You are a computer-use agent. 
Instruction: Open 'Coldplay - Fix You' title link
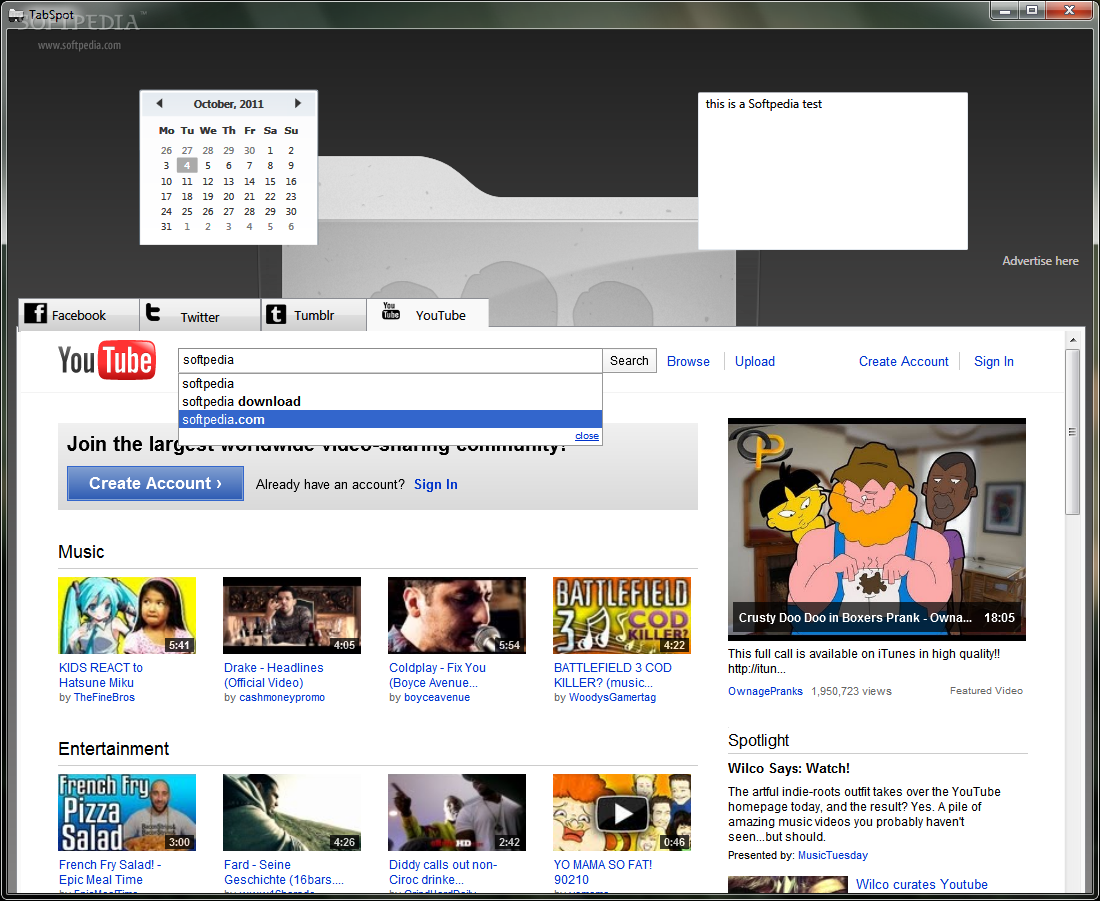(x=437, y=675)
